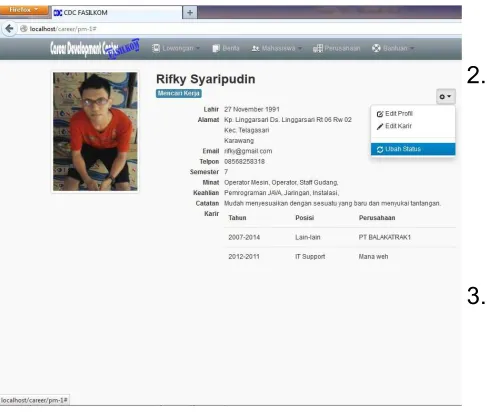498x412 pixels.
Task: Click the site identity globe icon
Action: pyautogui.click(x=24, y=29)
